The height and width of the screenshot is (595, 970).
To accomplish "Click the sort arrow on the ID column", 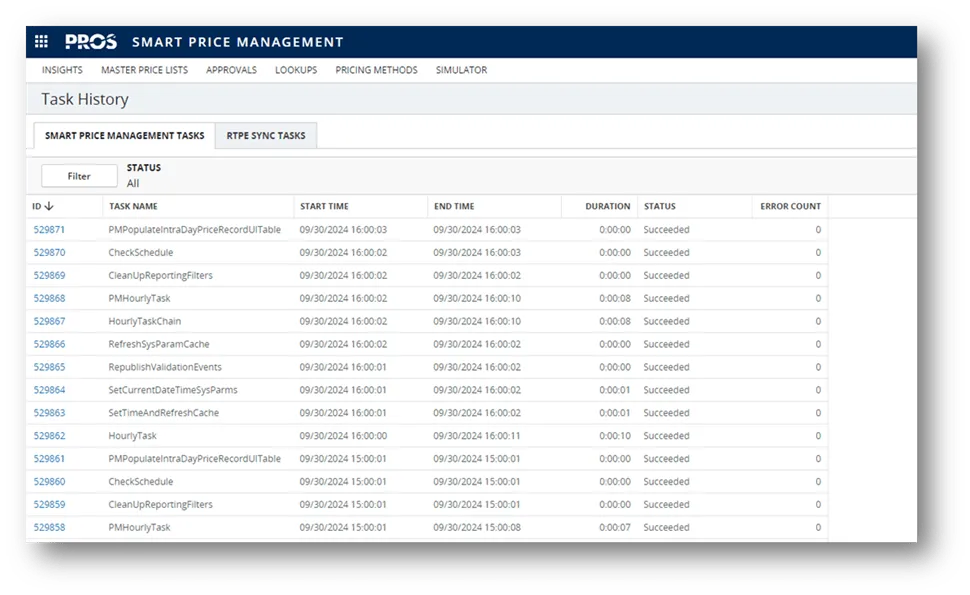I will [47, 206].
